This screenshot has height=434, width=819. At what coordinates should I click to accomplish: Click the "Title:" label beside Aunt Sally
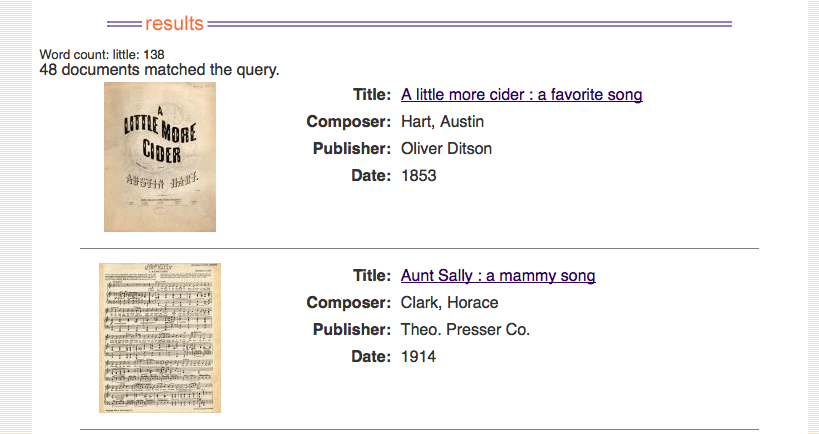coord(372,276)
